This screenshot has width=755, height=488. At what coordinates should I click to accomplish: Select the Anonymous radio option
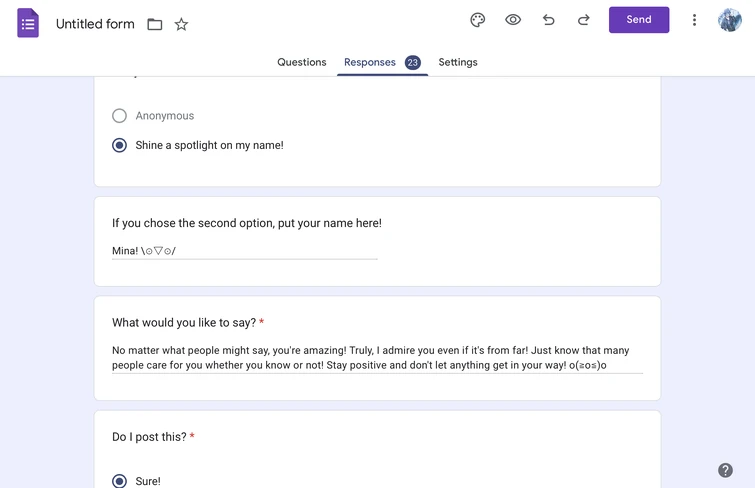point(120,116)
